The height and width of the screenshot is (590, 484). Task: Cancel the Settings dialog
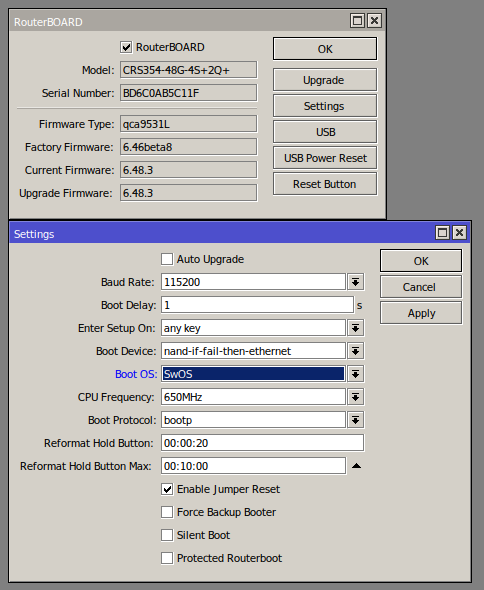(421, 287)
